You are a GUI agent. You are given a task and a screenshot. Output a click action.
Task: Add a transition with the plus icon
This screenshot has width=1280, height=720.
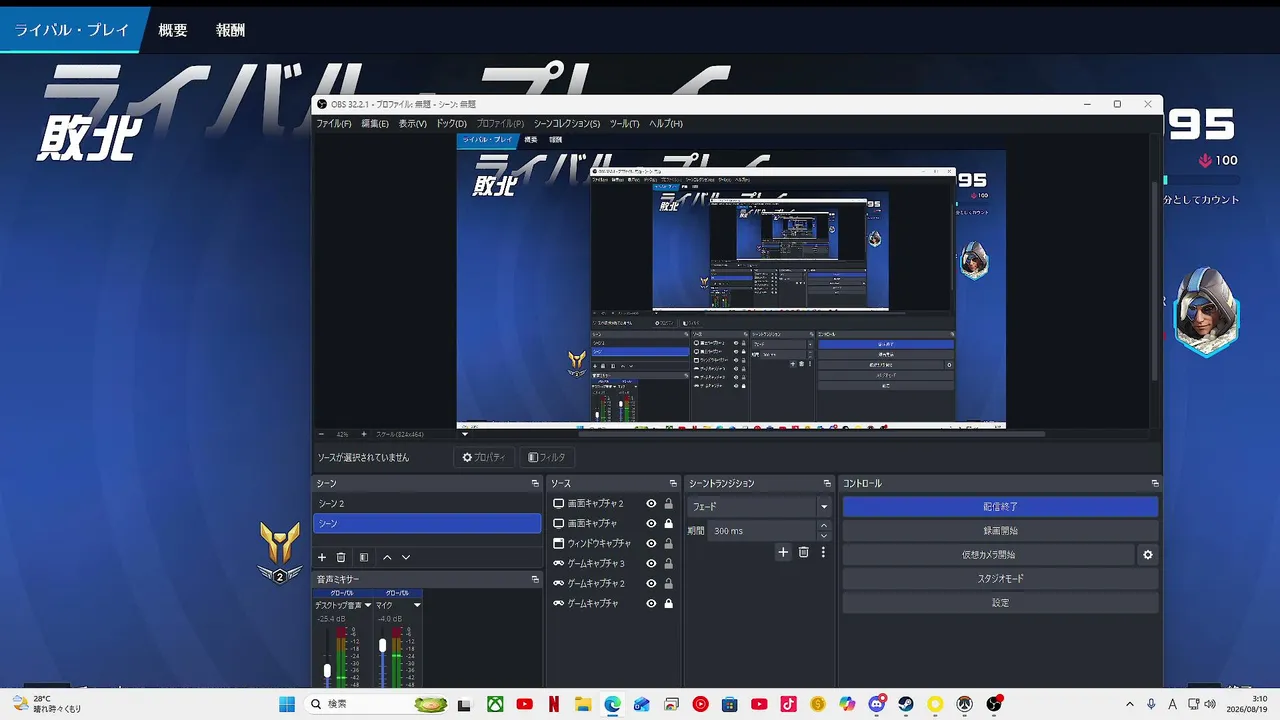click(783, 552)
